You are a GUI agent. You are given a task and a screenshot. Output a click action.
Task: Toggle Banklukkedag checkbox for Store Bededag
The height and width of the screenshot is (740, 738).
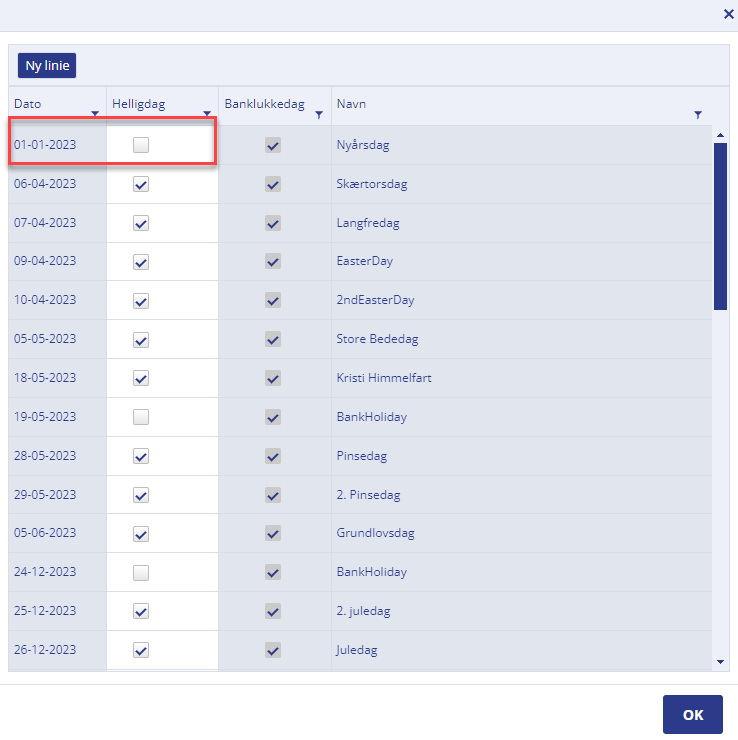pos(273,339)
